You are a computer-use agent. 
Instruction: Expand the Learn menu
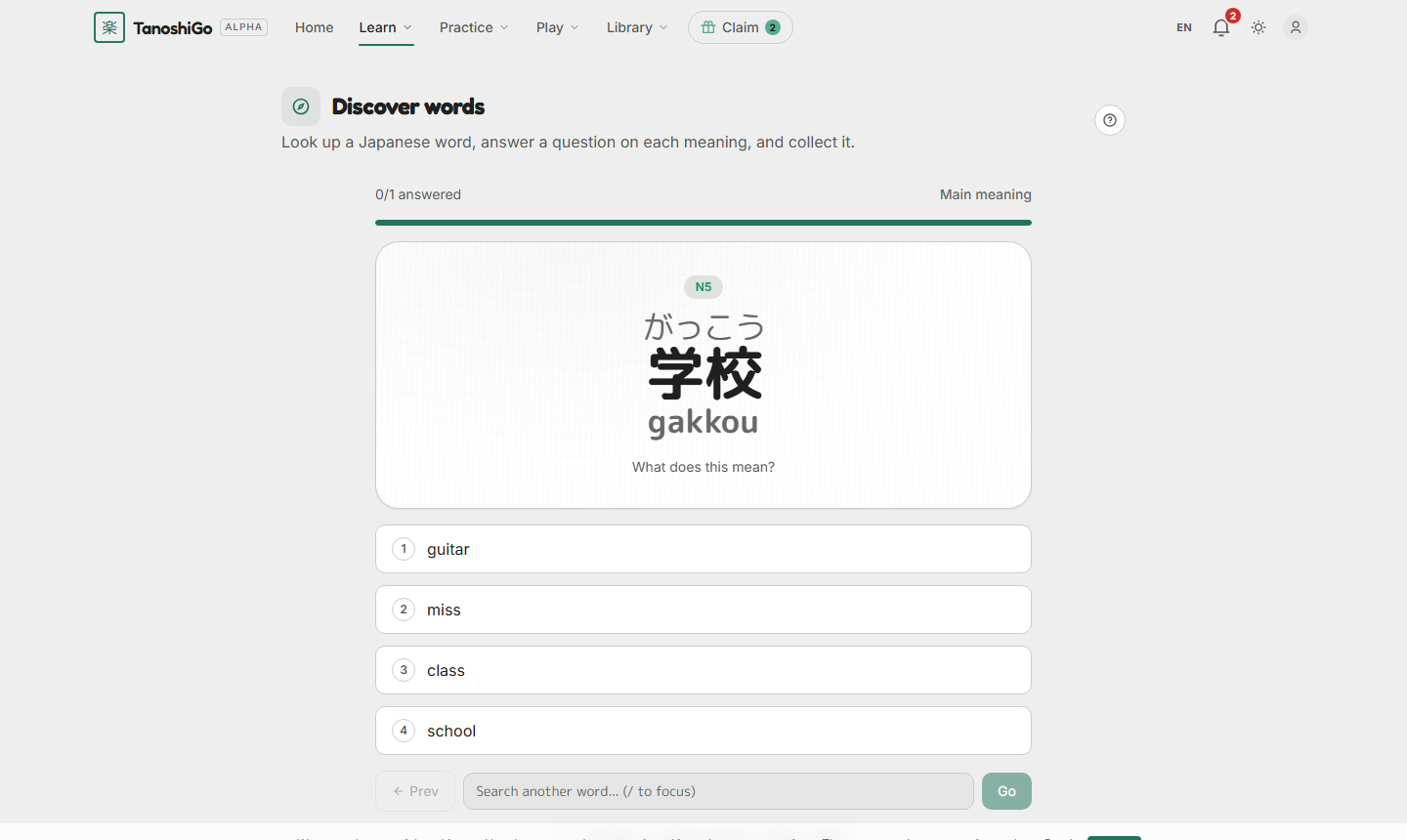pyautogui.click(x=386, y=27)
